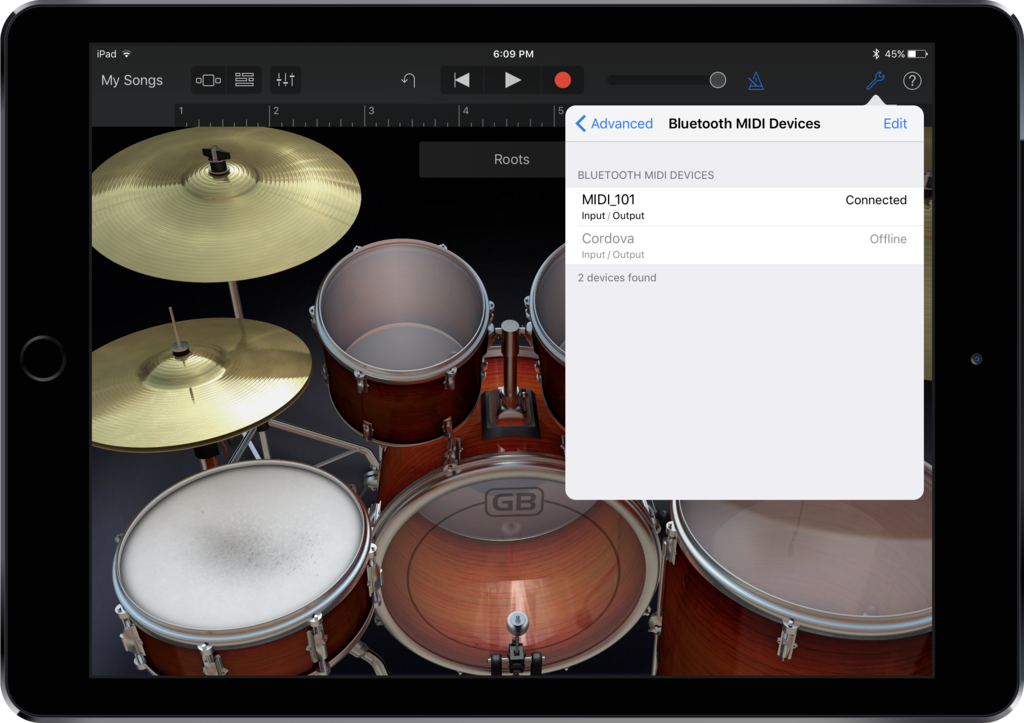Viewport: 1024px width, 723px height.
Task: Go back to Advanced settings
Action: 615,123
